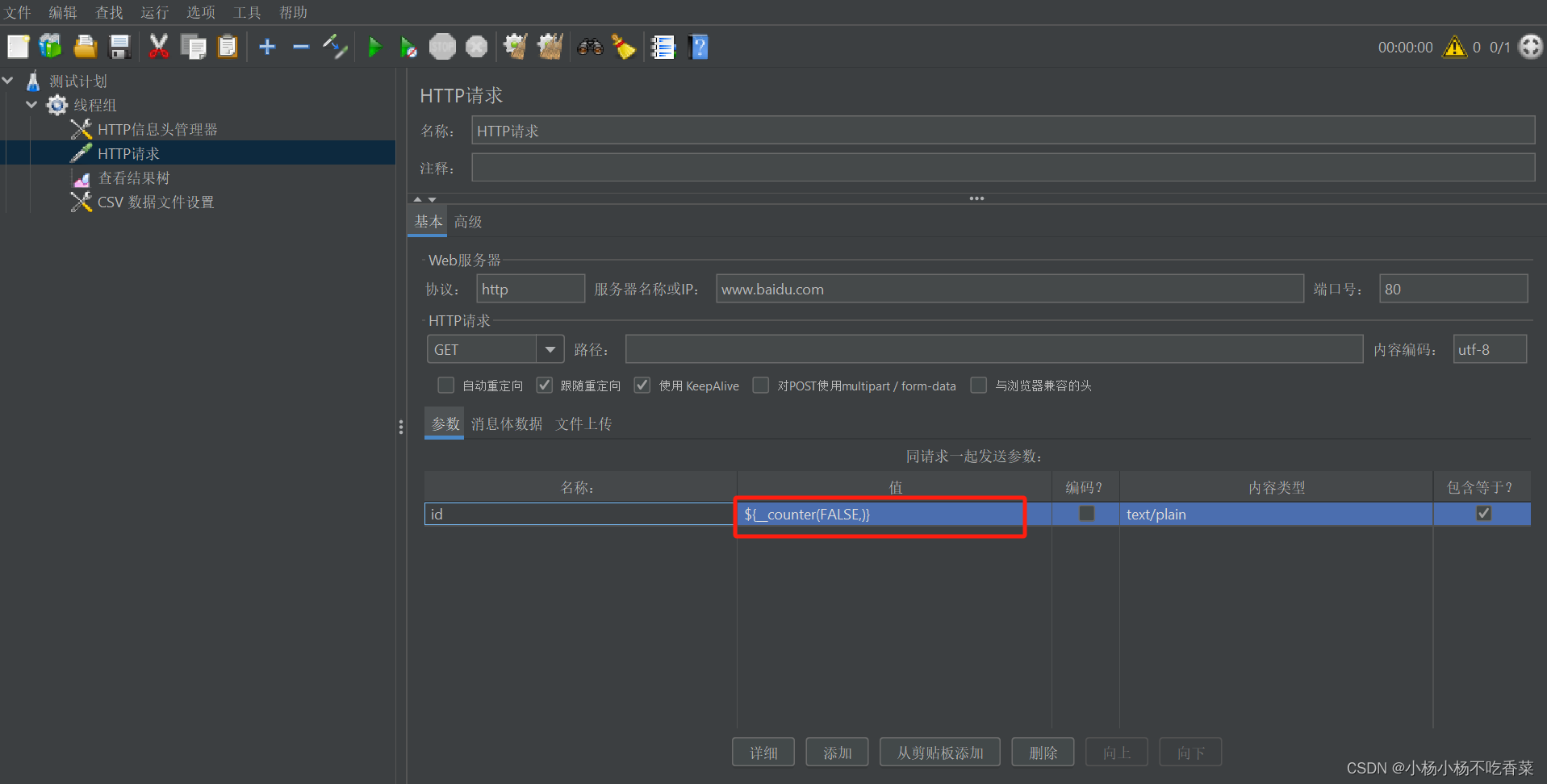Open the 选项 menu

pyautogui.click(x=201, y=12)
